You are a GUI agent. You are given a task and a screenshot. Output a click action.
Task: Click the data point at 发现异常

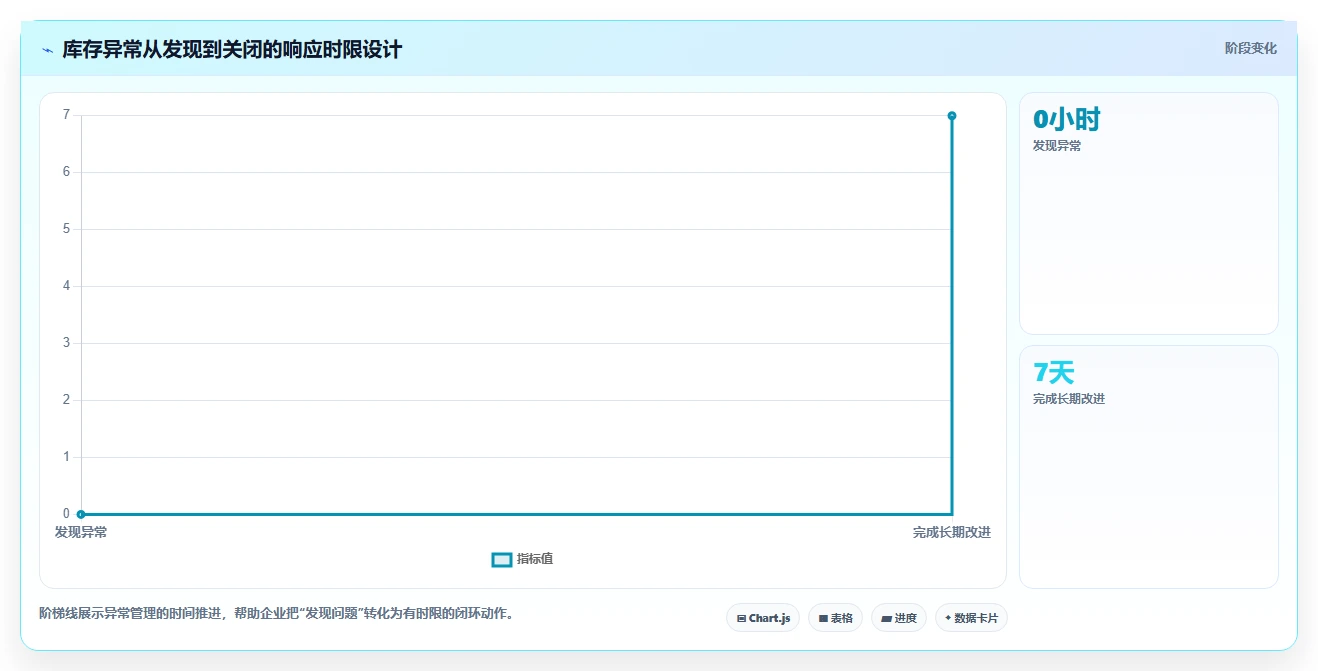point(81,514)
